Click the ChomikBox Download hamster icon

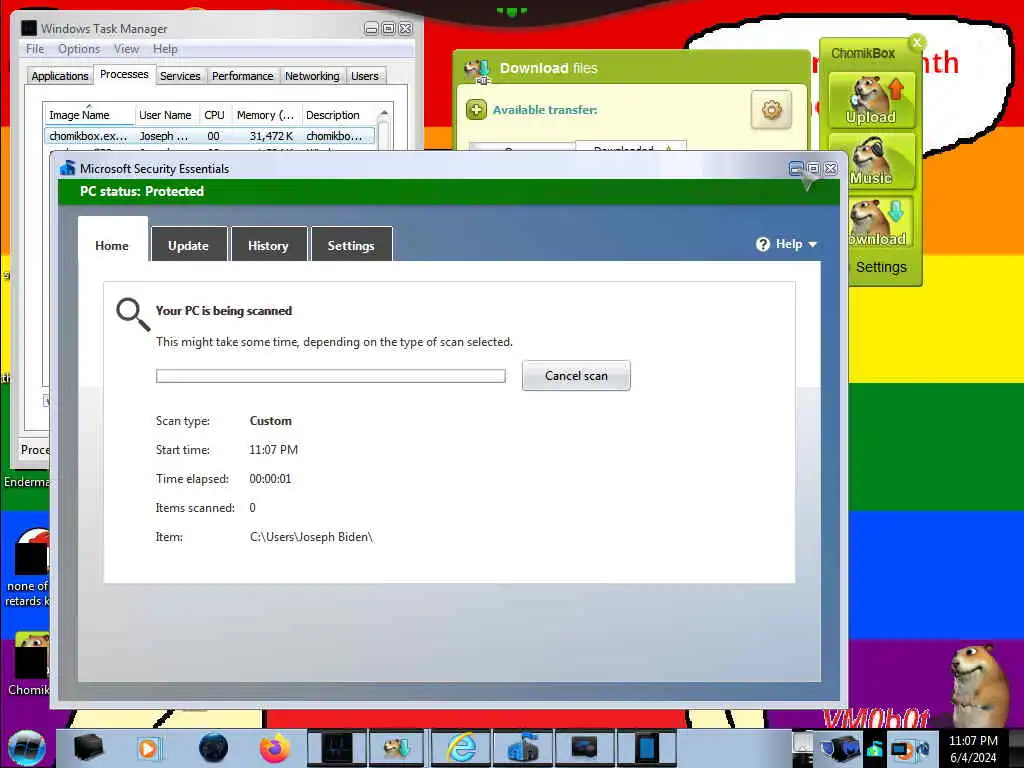(879, 222)
